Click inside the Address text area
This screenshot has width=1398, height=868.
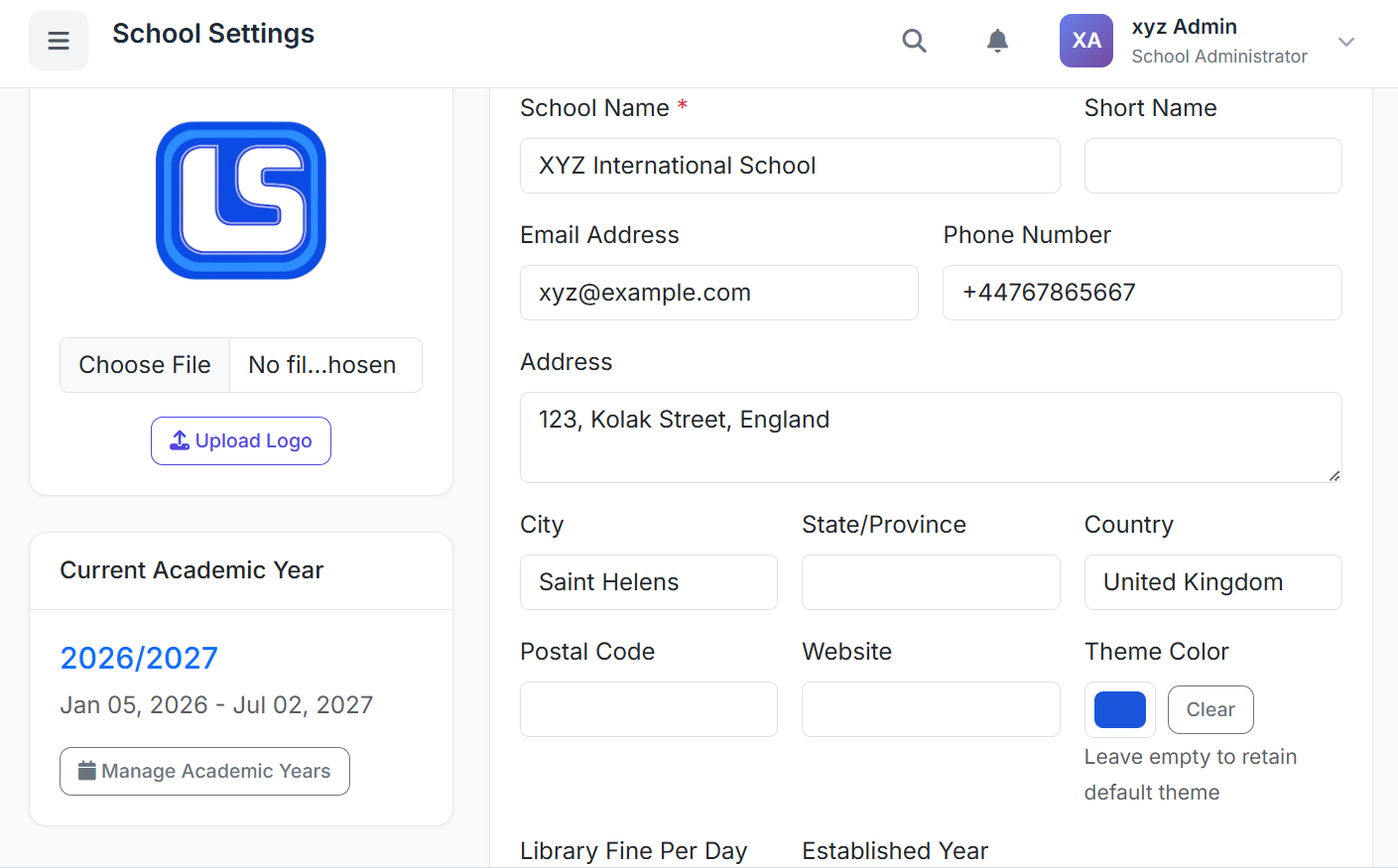coord(930,436)
